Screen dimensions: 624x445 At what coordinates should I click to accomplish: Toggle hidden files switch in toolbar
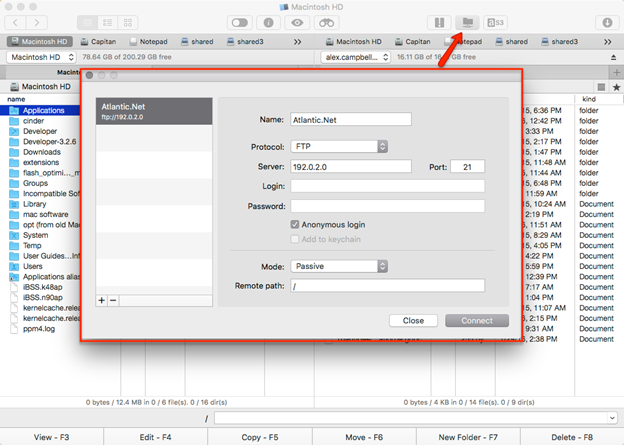pos(240,23)
